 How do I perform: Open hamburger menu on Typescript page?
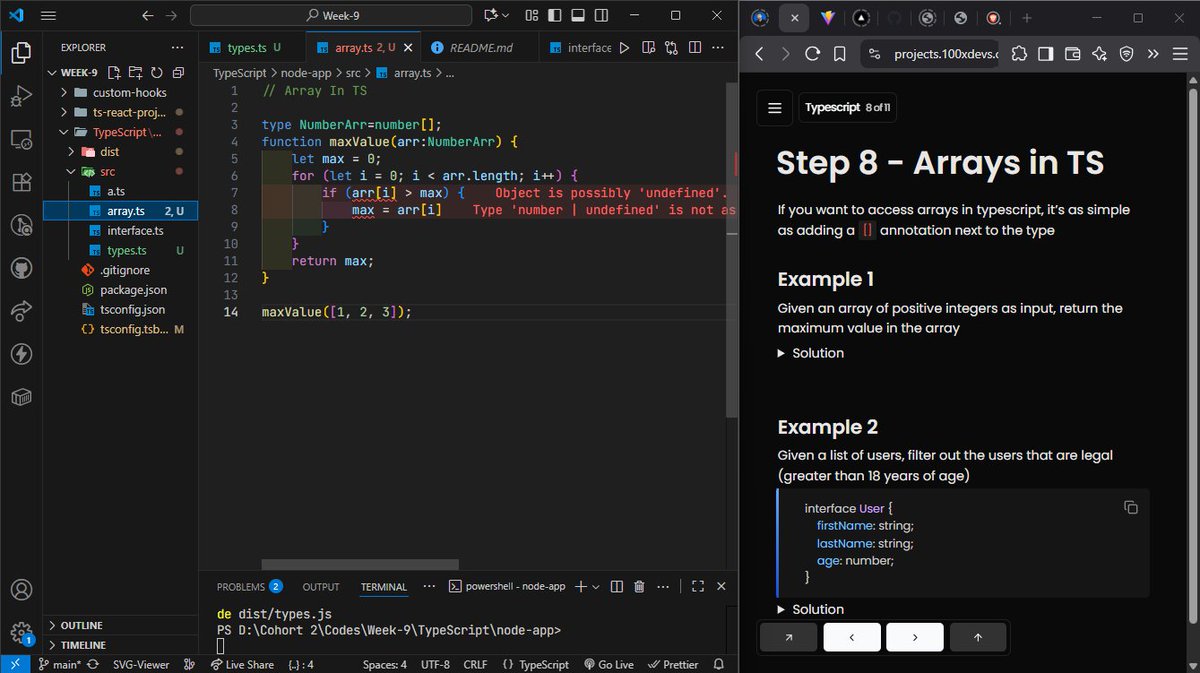pos(774,107)
